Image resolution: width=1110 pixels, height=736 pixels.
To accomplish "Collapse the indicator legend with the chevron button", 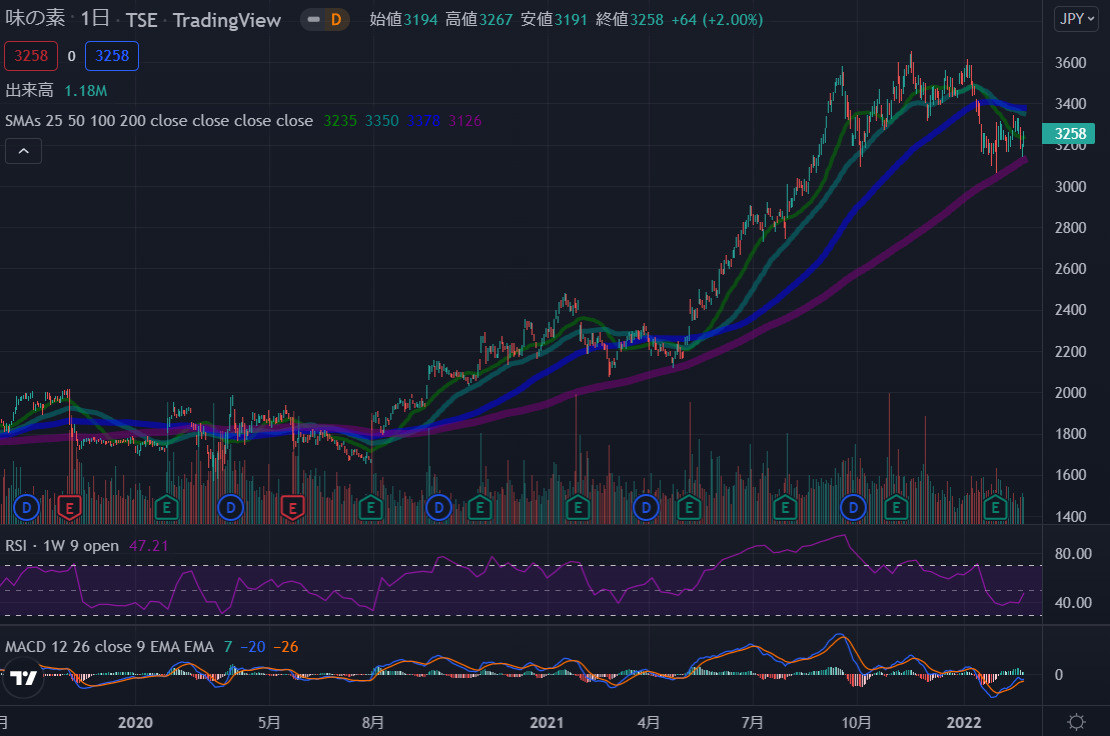I will 23,151.
